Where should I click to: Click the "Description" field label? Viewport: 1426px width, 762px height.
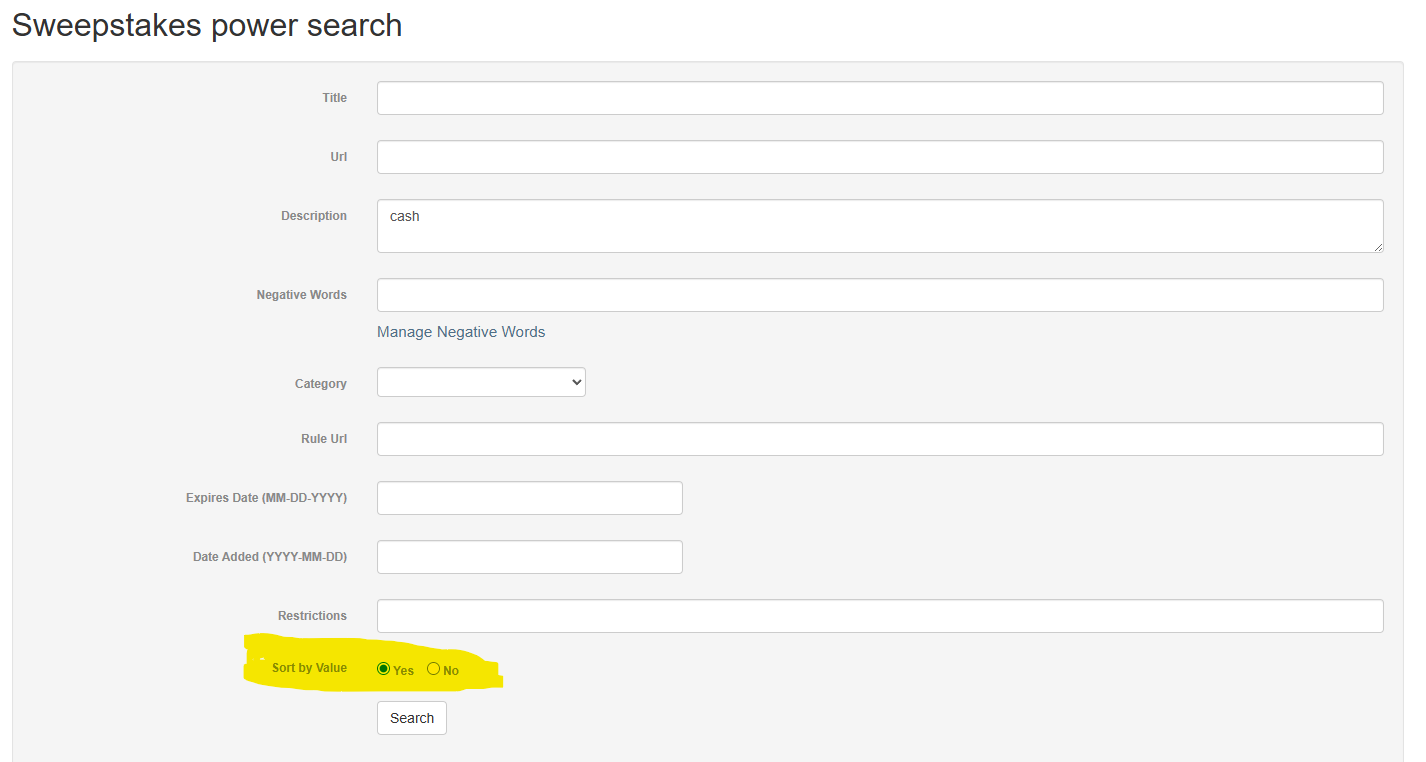pyautogui.click(x=314, y=216)
